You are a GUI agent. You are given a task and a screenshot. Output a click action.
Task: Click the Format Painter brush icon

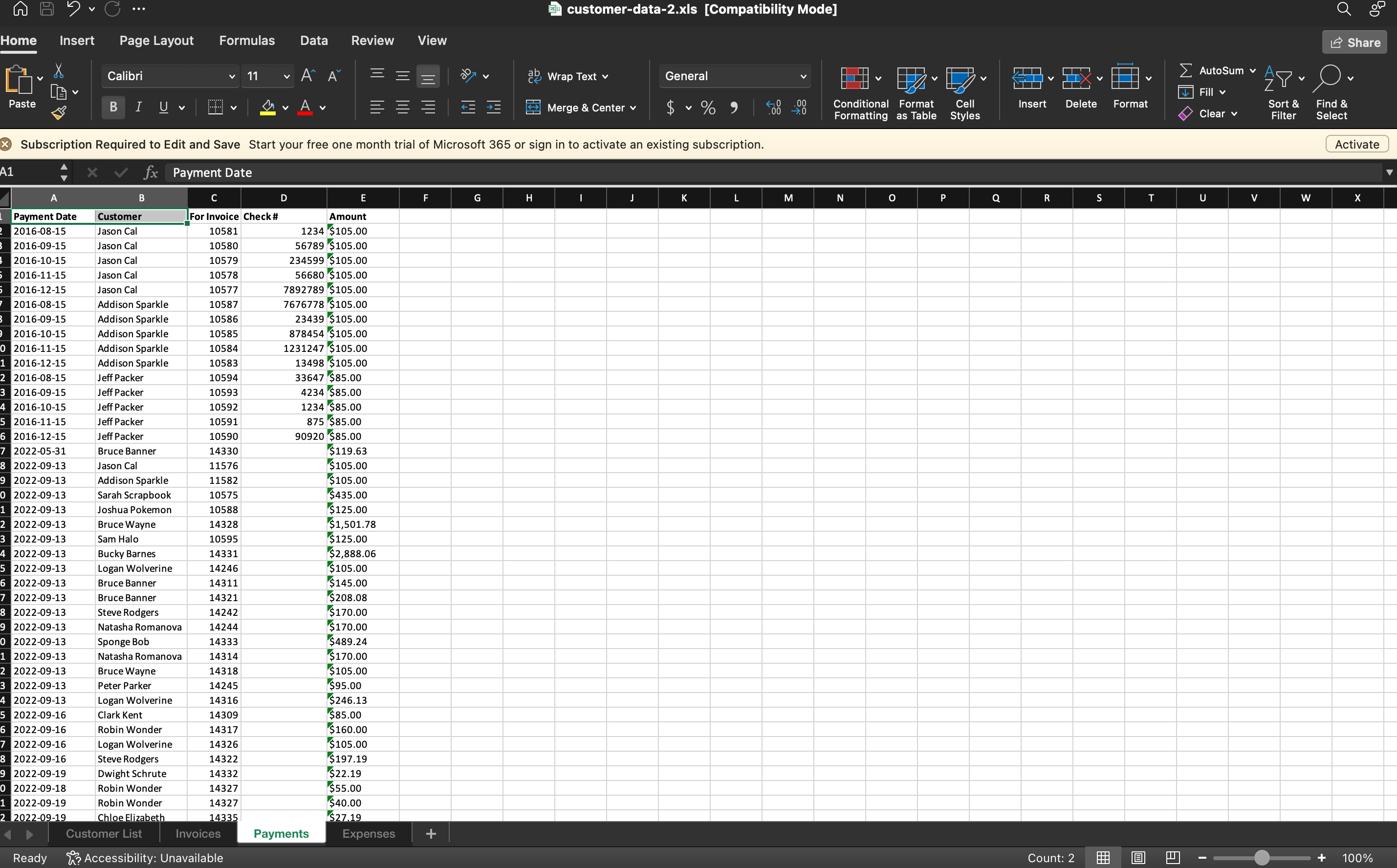(59, 112)
